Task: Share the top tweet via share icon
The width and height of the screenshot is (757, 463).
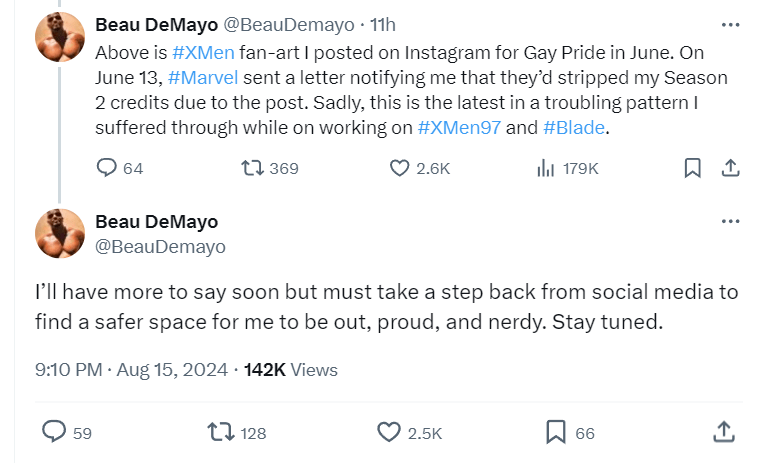Action: click(x=730, y=168)
